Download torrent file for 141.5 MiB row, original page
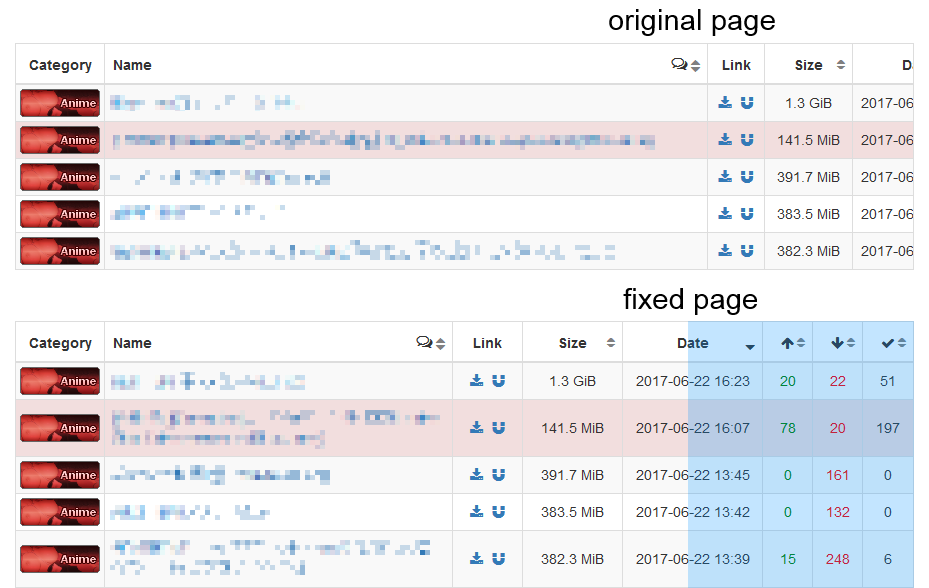 point(725,139)
